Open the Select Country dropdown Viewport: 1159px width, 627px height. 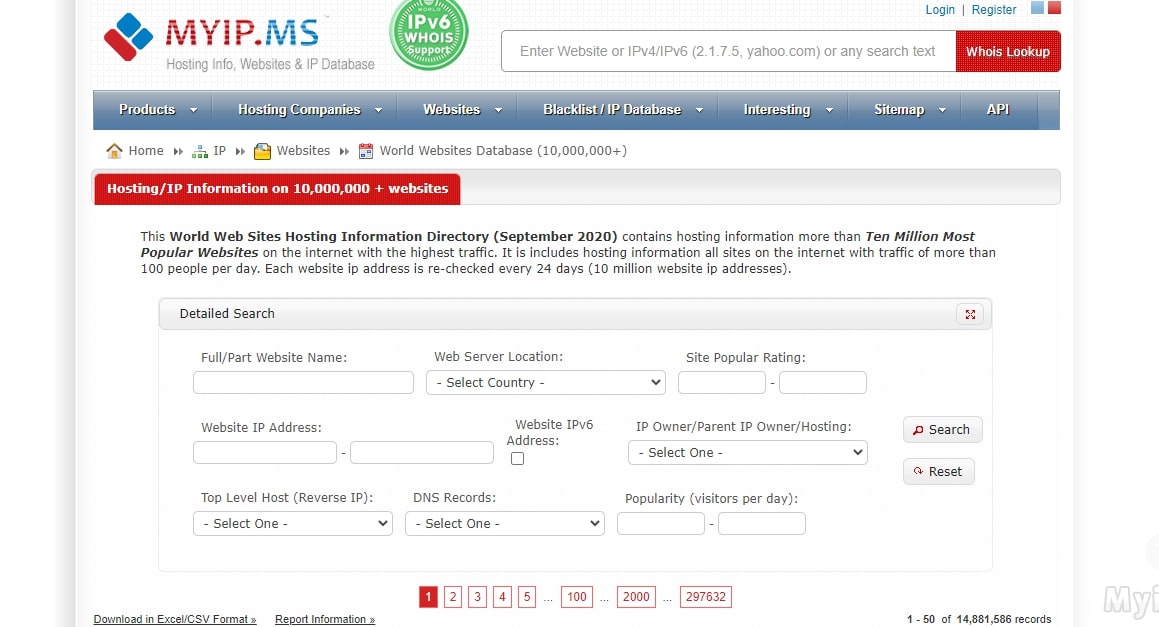tap(545, 382)
